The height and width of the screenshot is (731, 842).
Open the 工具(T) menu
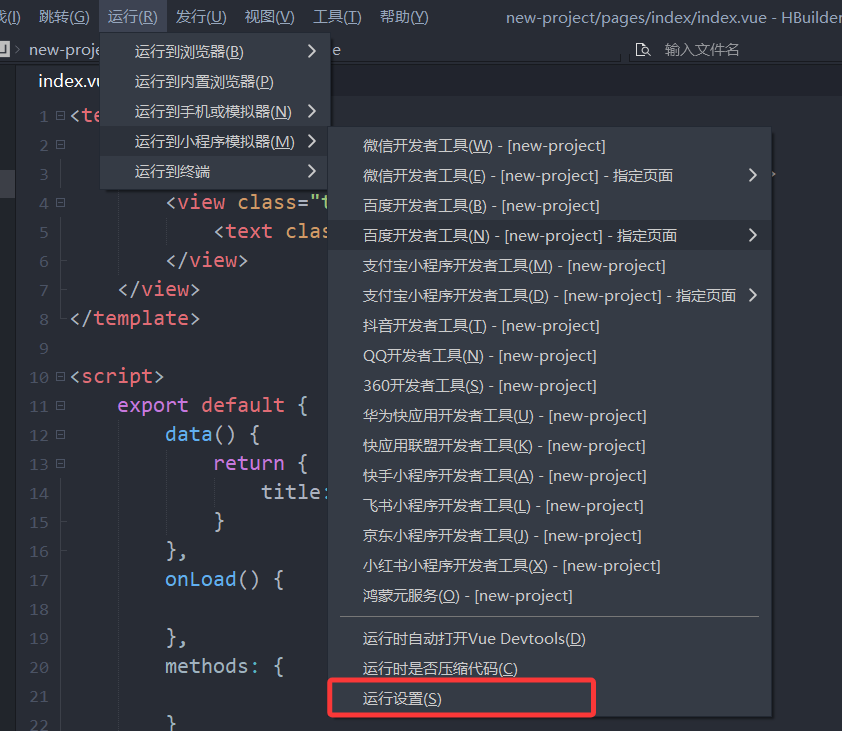click(x=337, y=17)
